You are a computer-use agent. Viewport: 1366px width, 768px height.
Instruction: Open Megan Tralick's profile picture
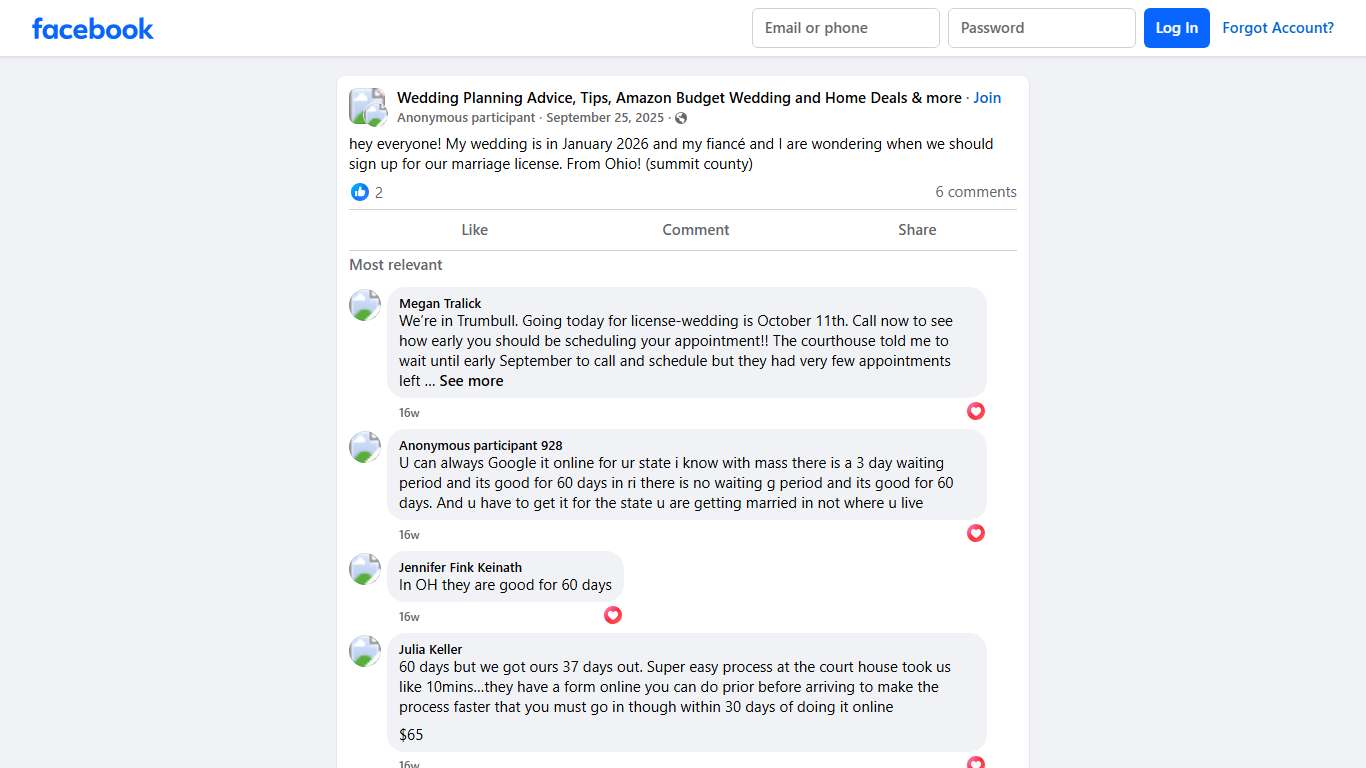[365, 305]
